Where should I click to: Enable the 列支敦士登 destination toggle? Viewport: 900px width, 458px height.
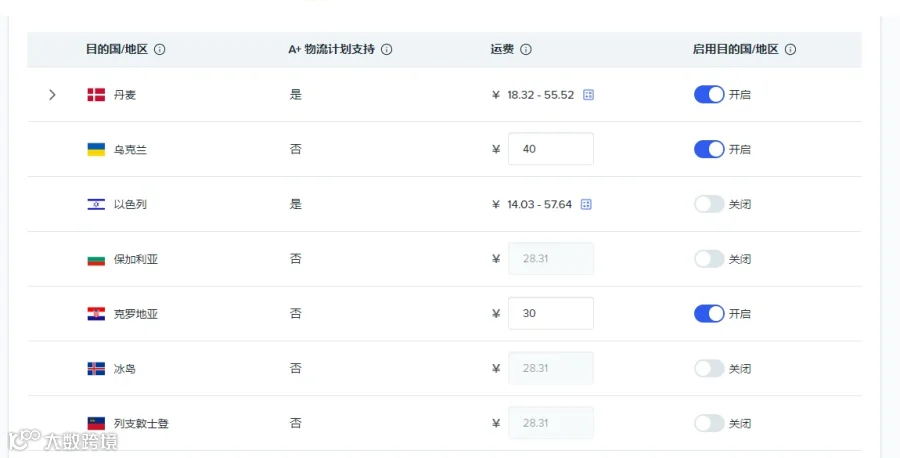point(709,424)
